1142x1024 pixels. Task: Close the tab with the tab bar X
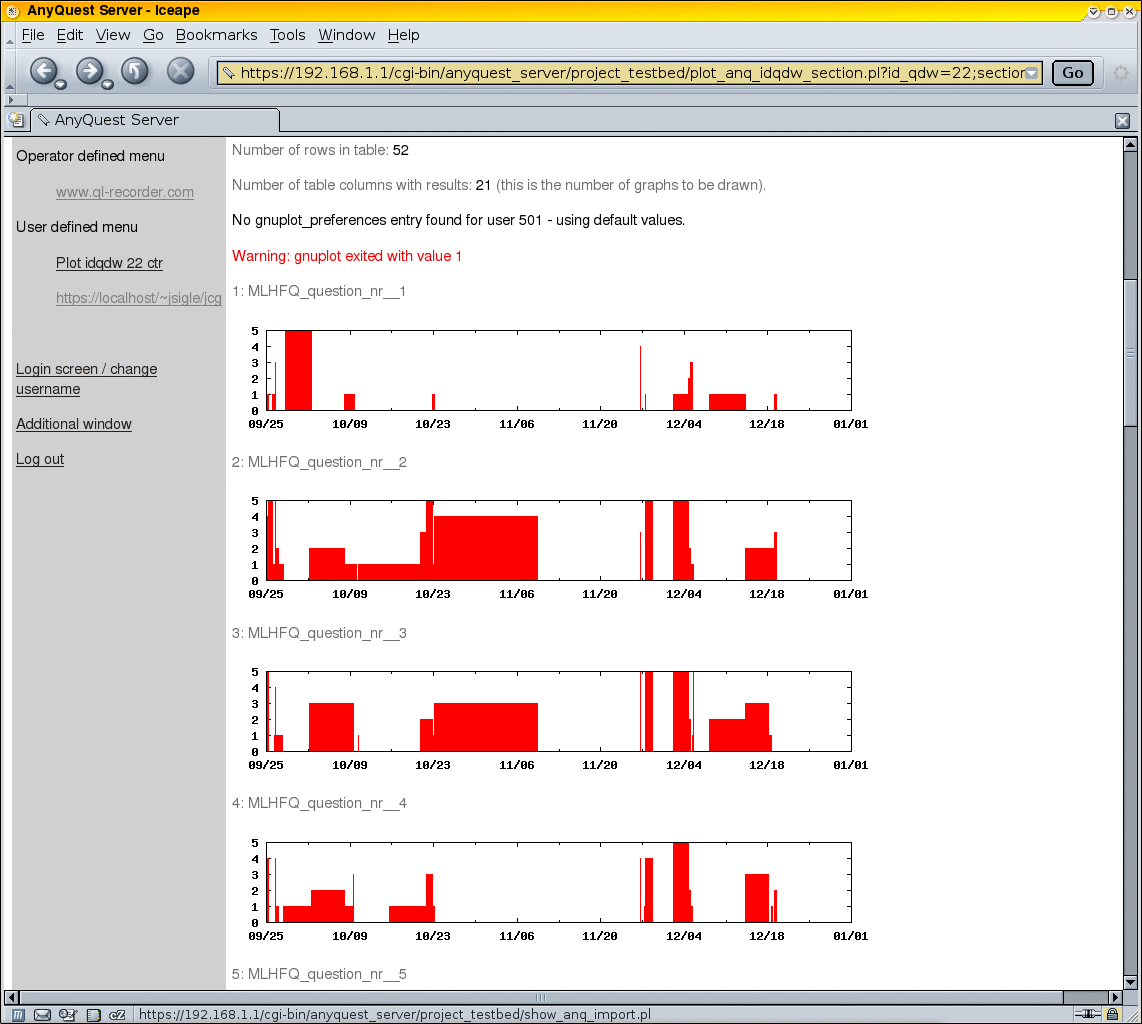click(1122, 121)
